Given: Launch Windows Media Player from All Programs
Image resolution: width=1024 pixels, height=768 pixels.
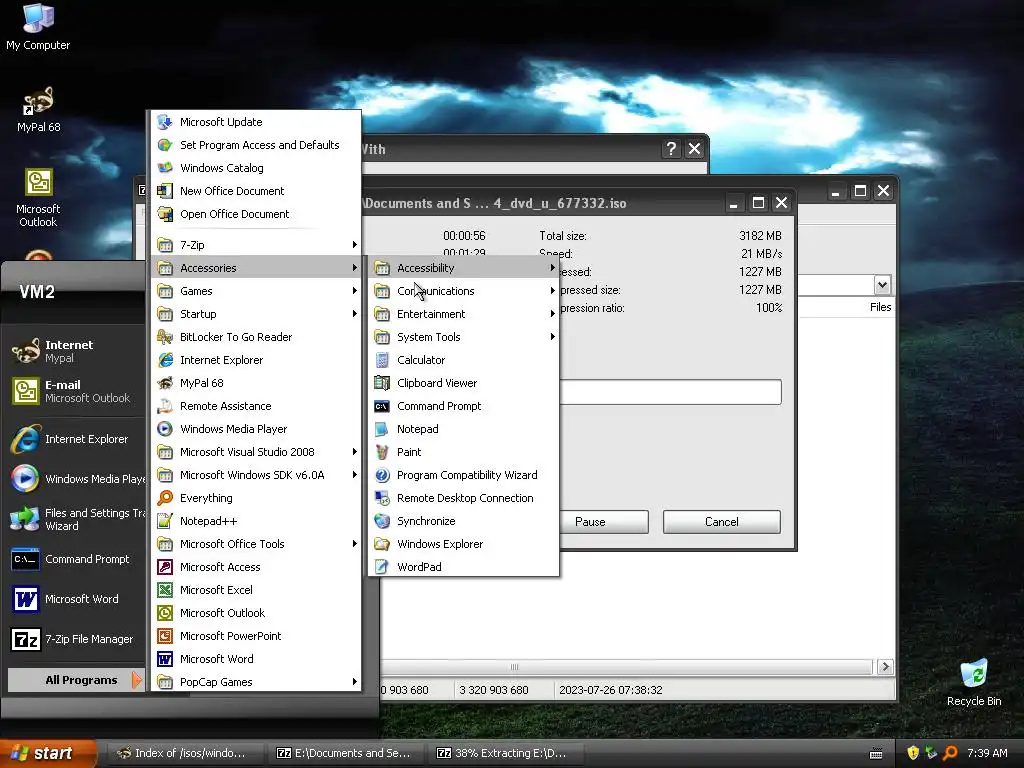Looking at the screenshot, I should [256, 429].
